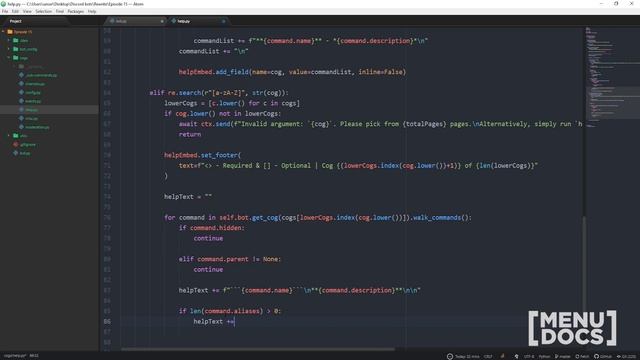Open events.py from the tree
The height and width of the screenshot is (360, 640).
[33, 101]
